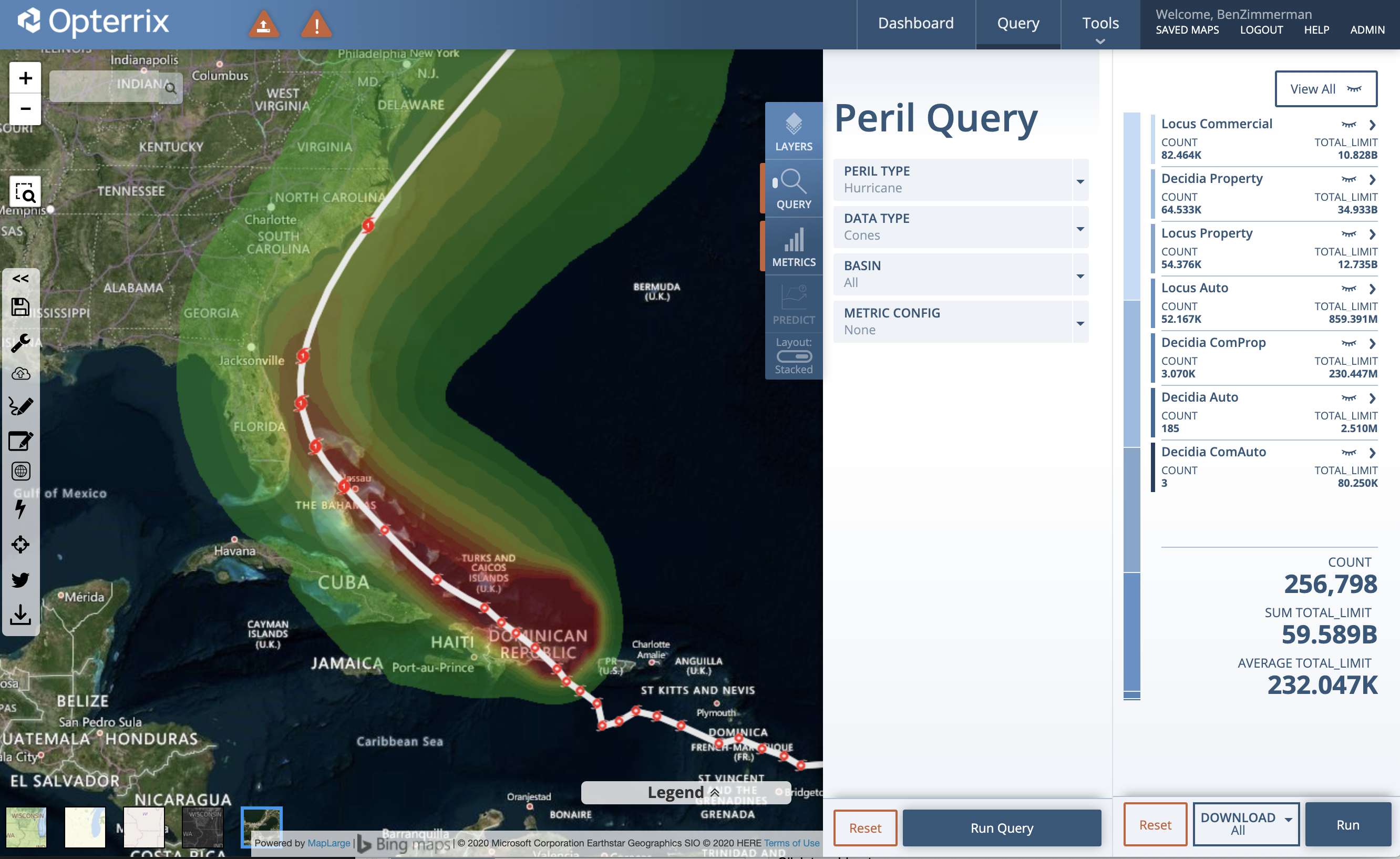Image resolution: width=1400 pixels, height=859 pixels.
Task: Toggle visibility of Locus Property layer
Action: click(1348, 233)
